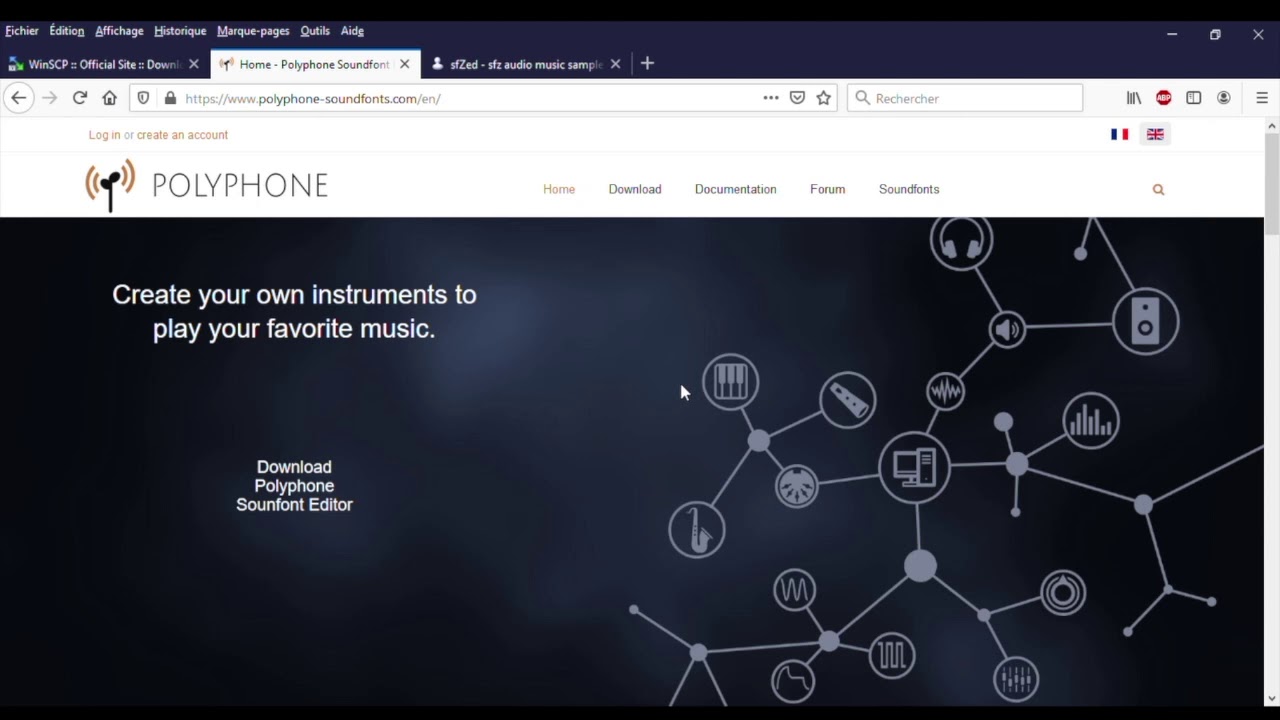This screenshot has height=720, width=1280.
Task: Click the saxophone icon in illustration
Action: pyautogui.click(x=697, y=529)
